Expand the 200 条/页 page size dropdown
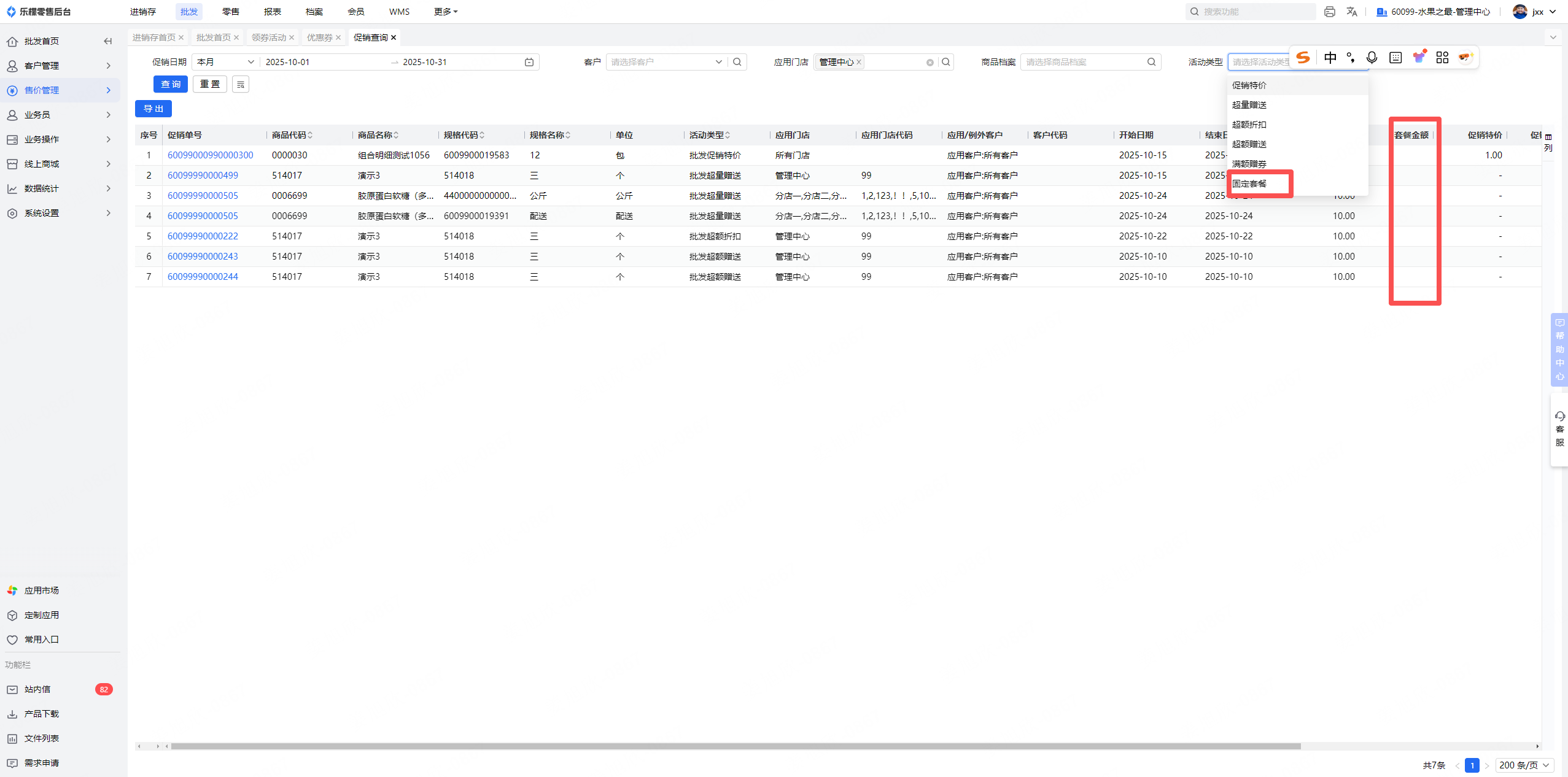The height and width of the screenshot is (777, 1568). pyautogui.click(x=1524, y=765)
